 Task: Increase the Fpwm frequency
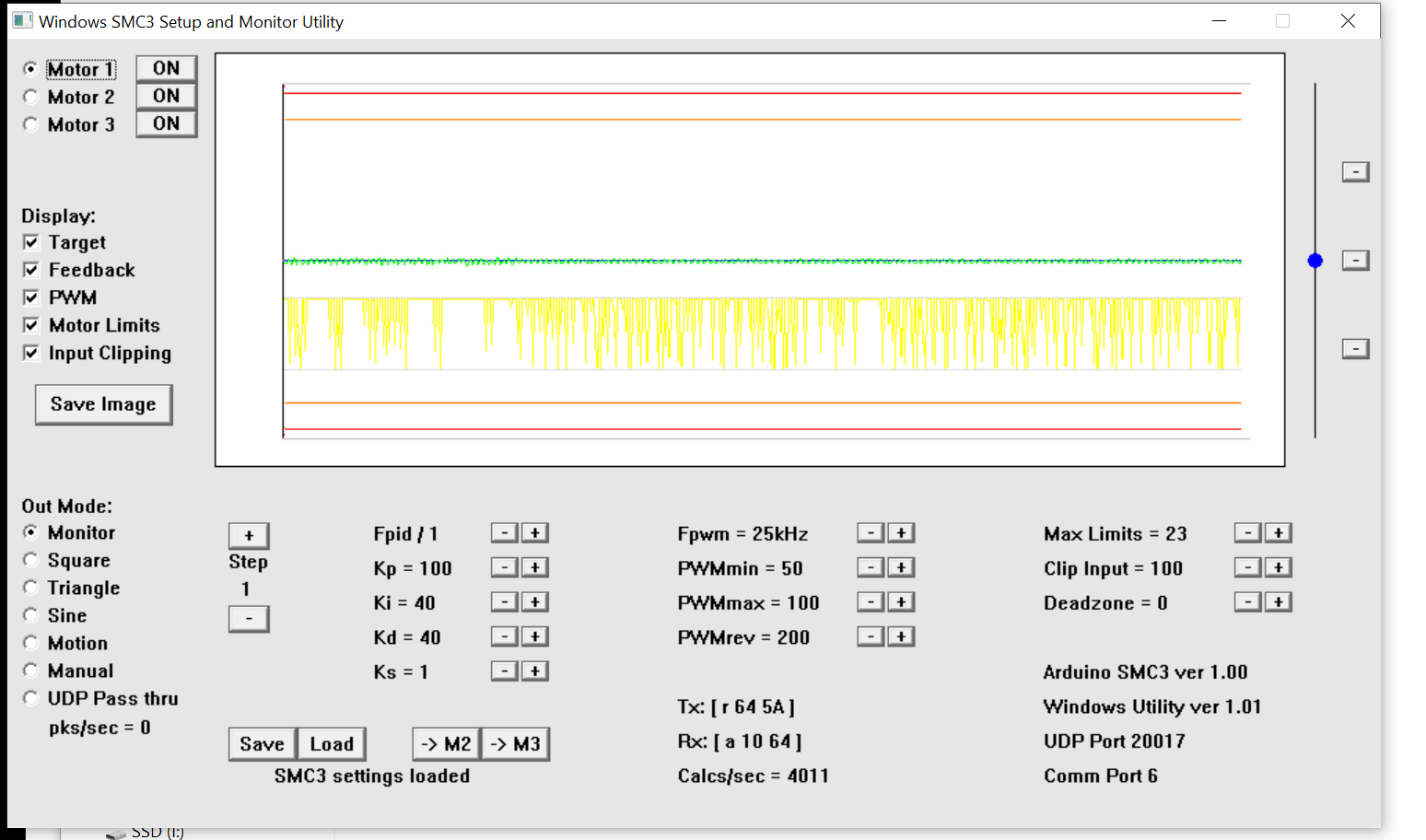901,533
